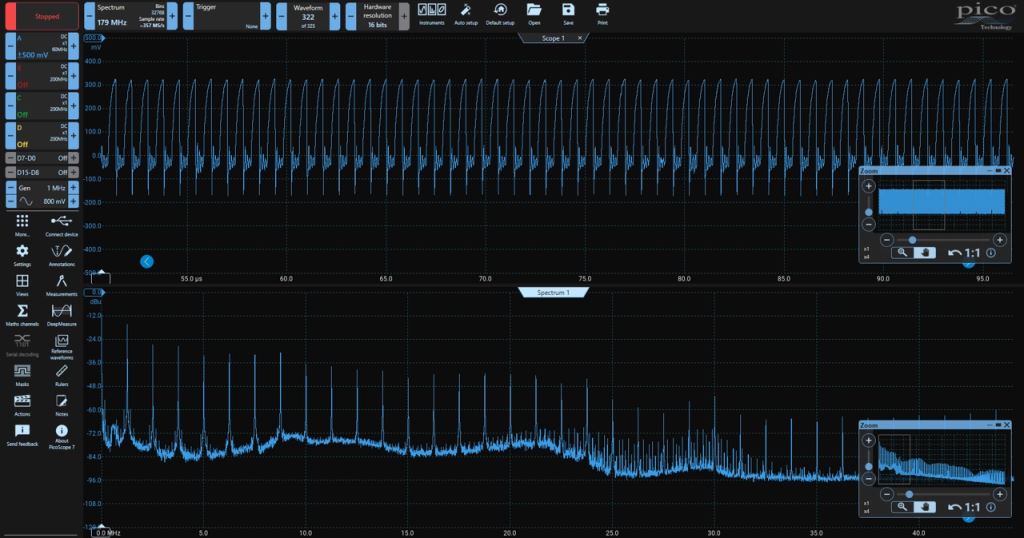
Task: Open Reference waveforms
Action: click(61, 347)
